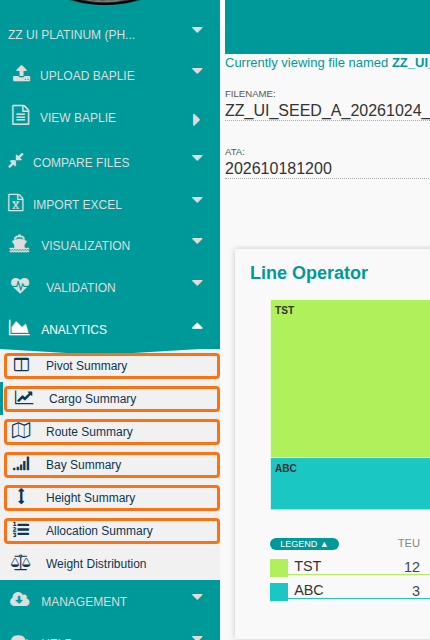
Task: Click the COMPARE FILES menu label
Action: tap(81, 163)
